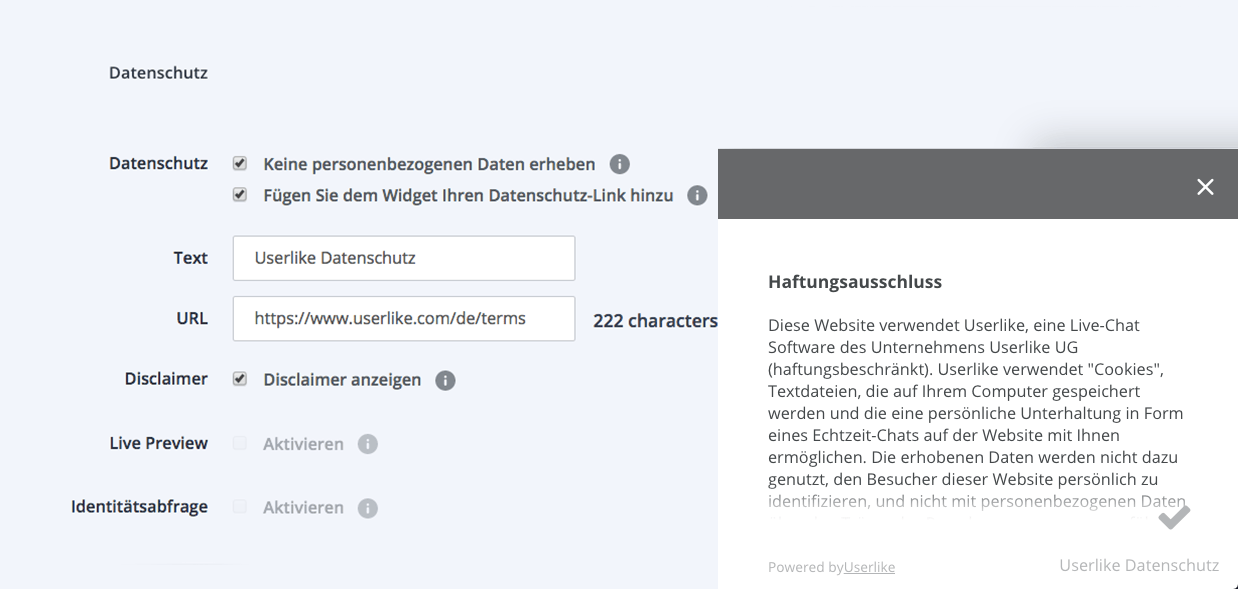Enable Aktivieren for Live Preview
This screenshot has width=1238, height=589.
pos(239,443)
